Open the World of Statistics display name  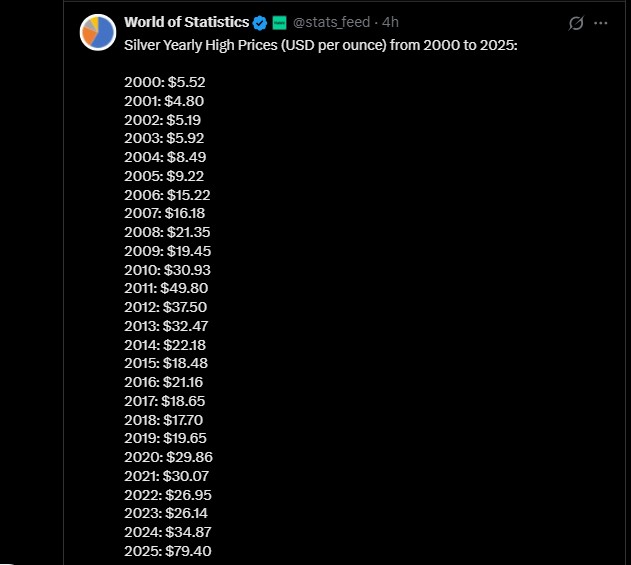pyautogui.click(x=186, y=23)
